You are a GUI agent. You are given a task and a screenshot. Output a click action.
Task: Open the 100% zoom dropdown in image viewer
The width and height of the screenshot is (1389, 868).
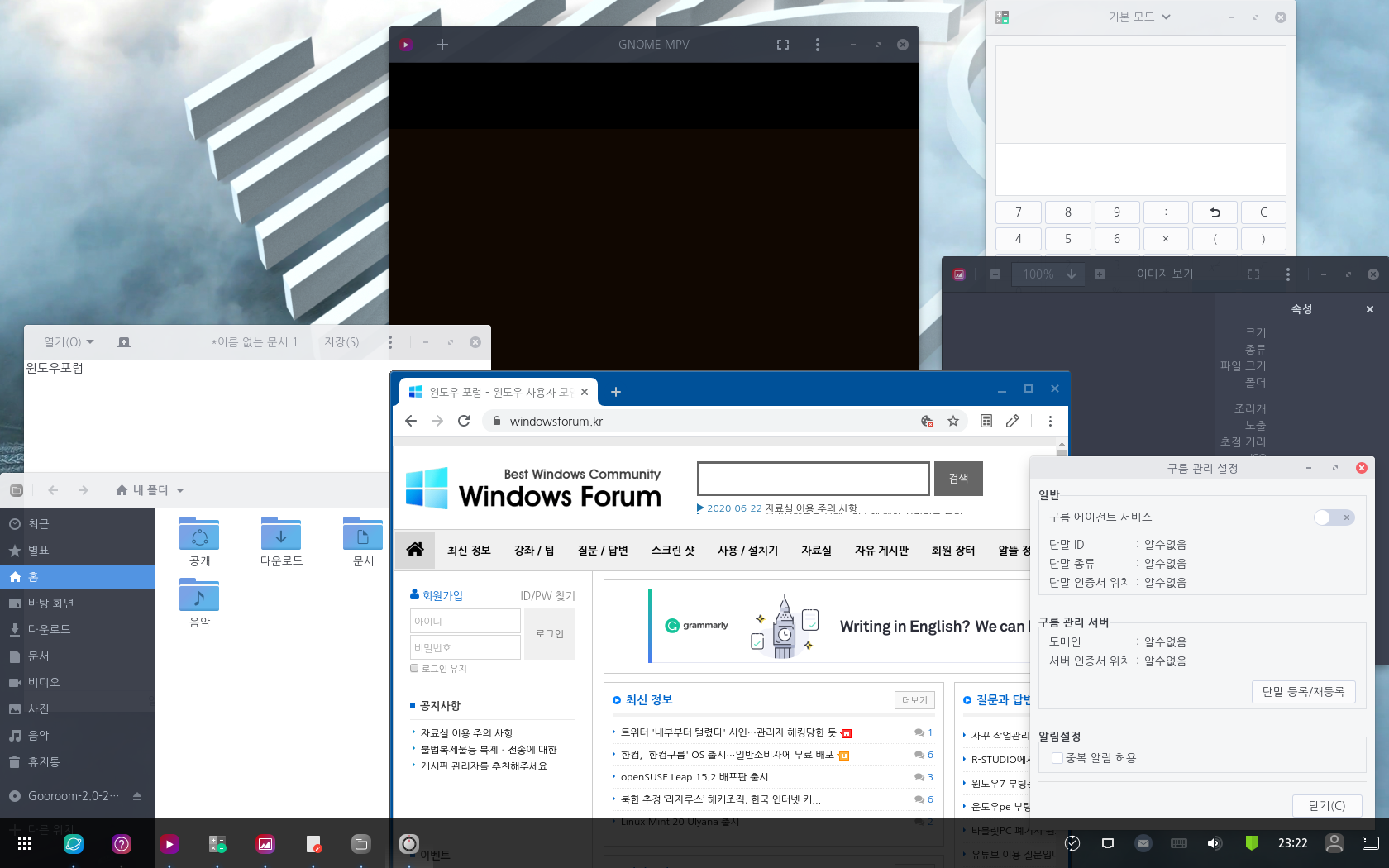(1048, 274)
